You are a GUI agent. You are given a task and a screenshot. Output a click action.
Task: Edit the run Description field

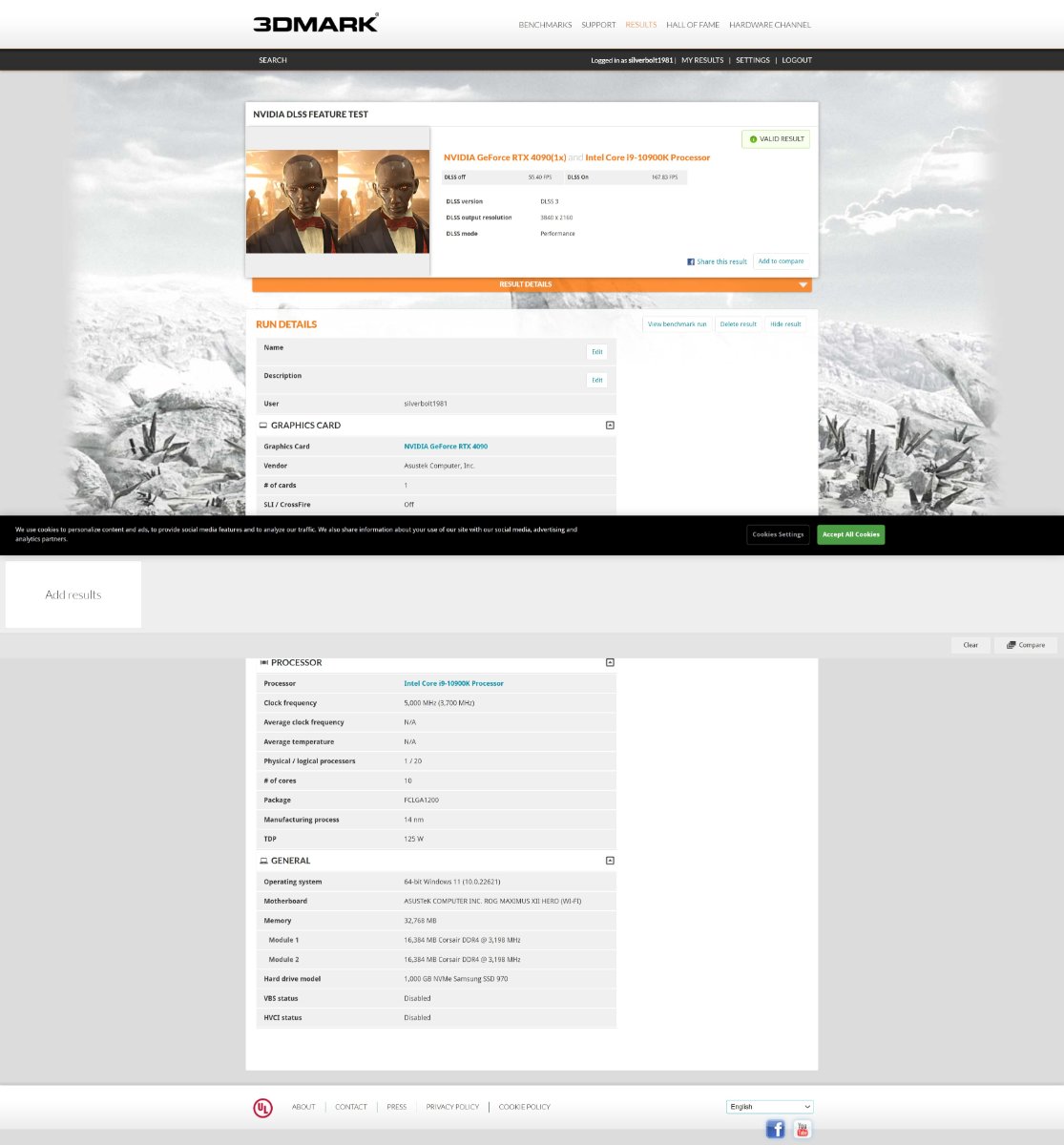(596, 380)
